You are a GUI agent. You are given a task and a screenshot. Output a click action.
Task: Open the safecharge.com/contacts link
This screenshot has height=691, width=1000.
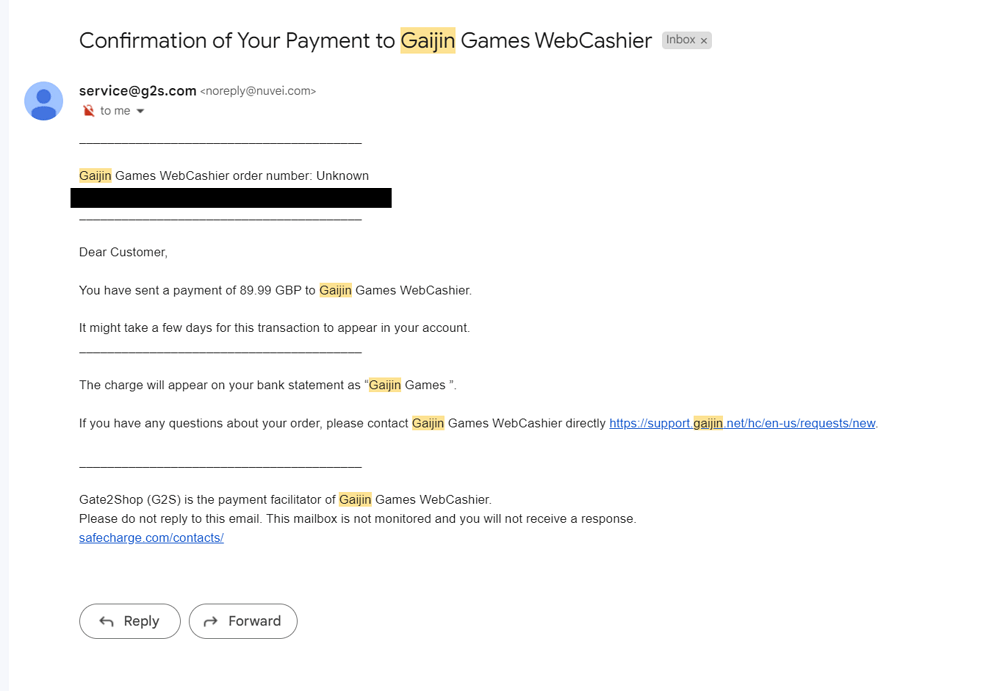pos(151,538)
